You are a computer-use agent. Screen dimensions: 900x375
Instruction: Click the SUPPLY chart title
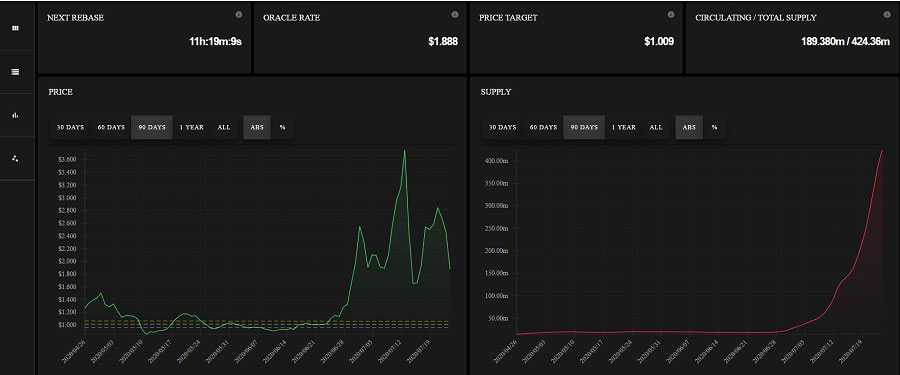pyautogui.click(x=496, y=92)
